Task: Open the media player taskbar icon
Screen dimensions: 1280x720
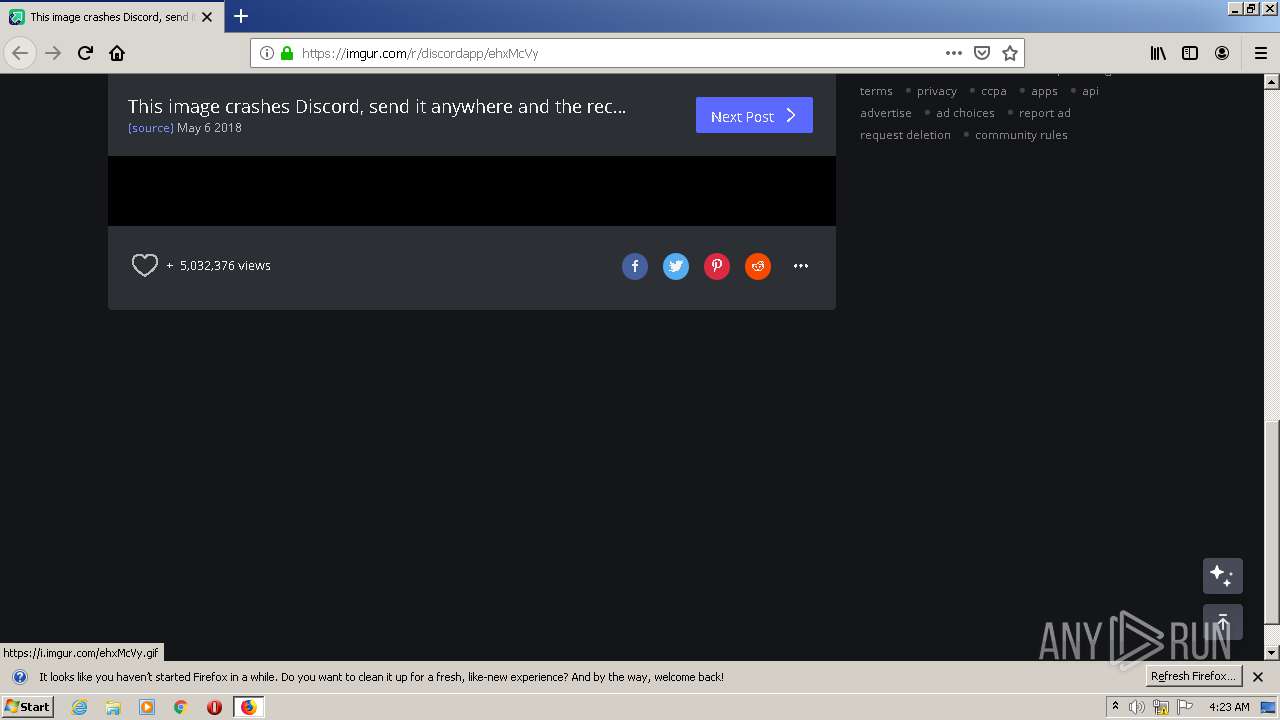Action: (x=147, y=707)
